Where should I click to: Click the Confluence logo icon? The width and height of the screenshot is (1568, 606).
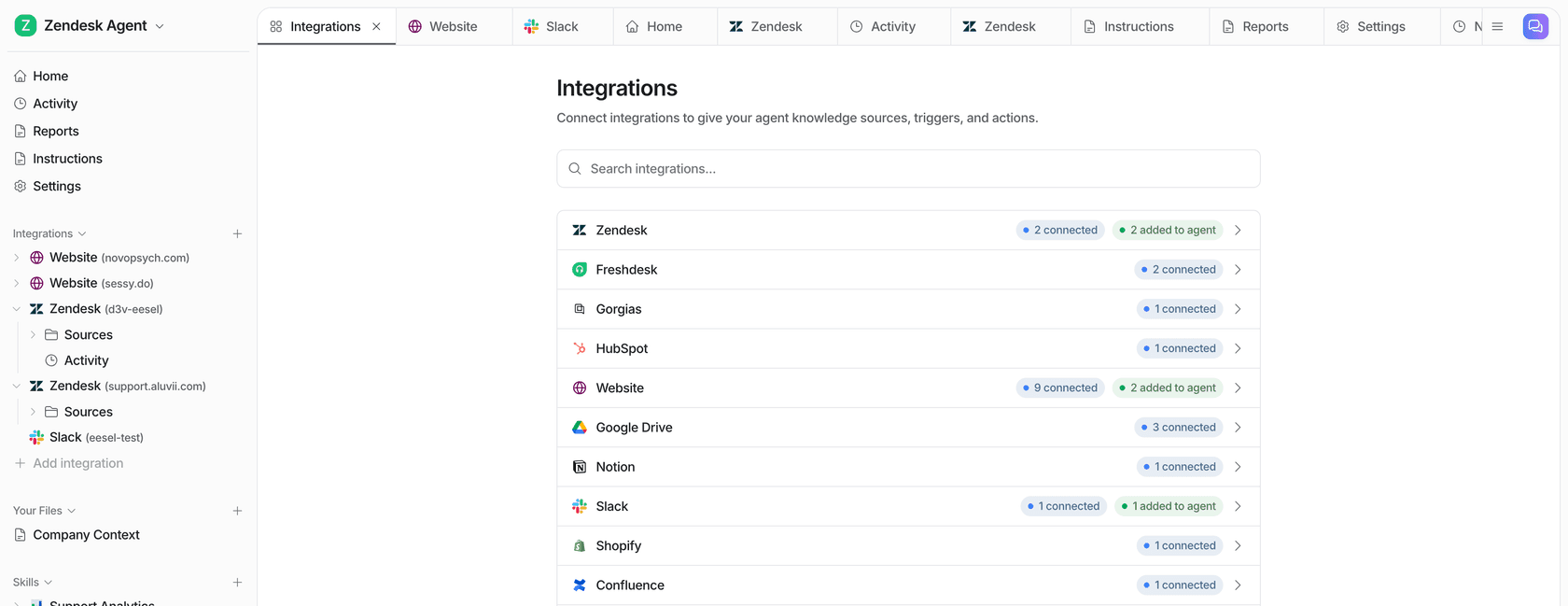(580, 585)
